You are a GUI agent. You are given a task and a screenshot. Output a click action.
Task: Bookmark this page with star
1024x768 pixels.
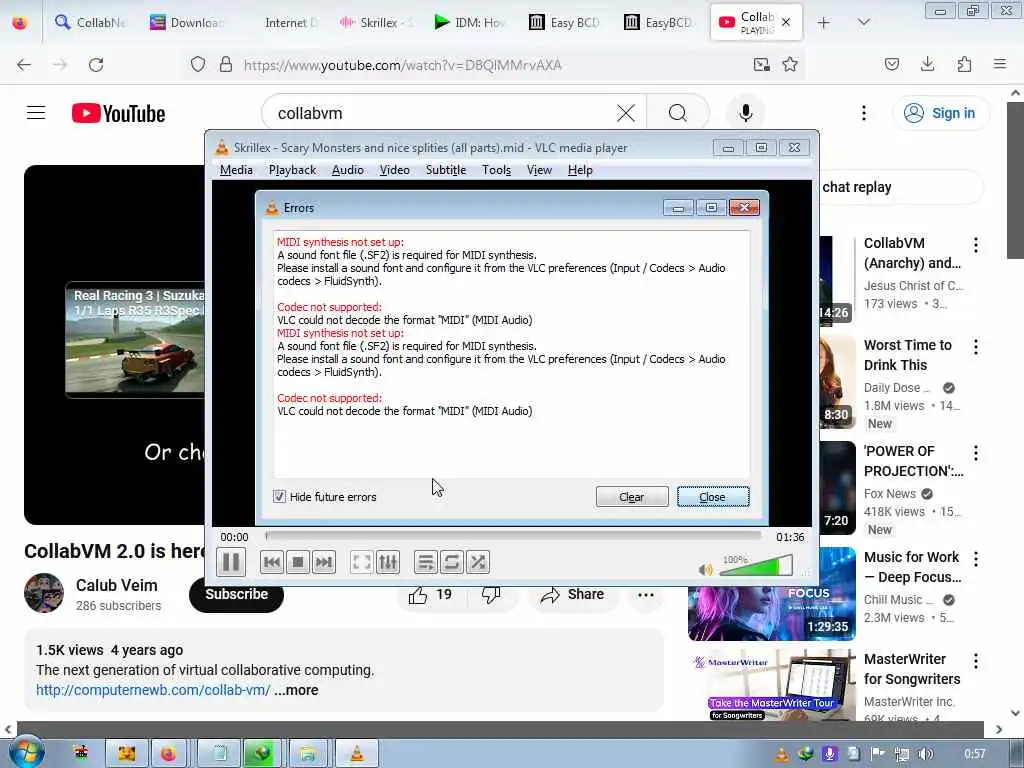tap(790, 64)
